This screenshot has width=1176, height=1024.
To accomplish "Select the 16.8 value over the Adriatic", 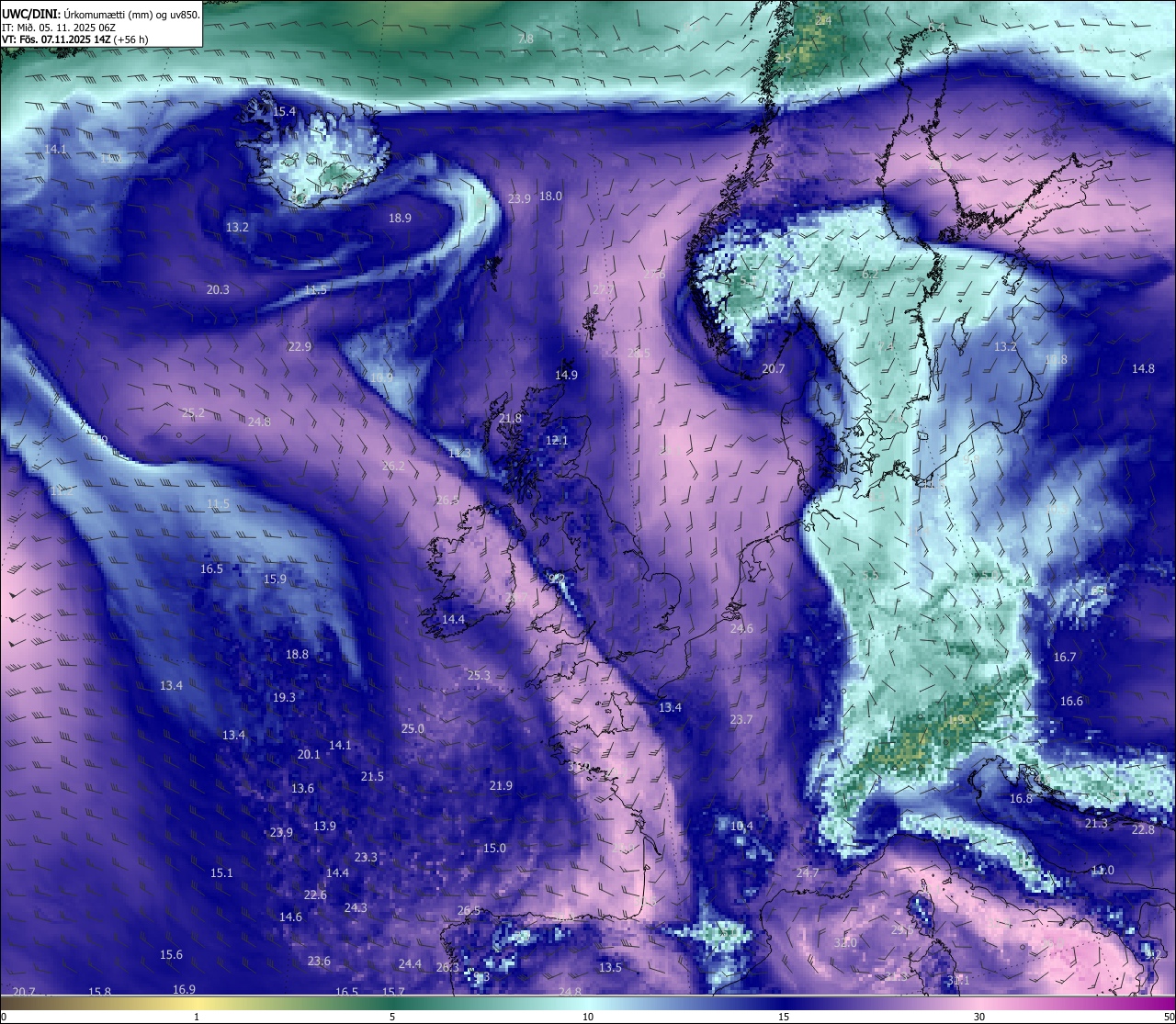I will pos(1021,799).
